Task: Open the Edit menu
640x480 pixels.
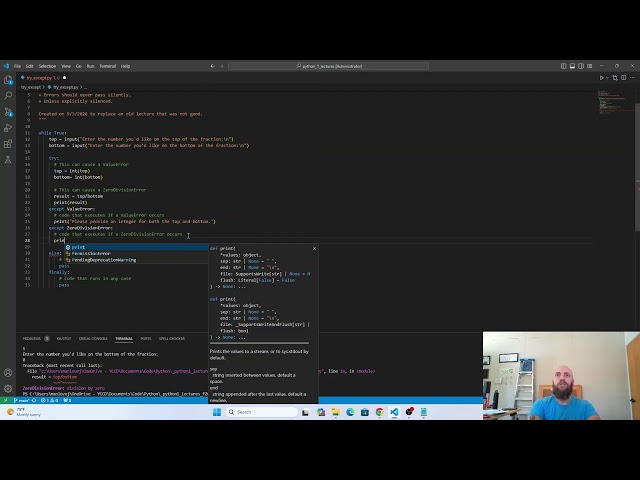Action: [x=30, y=66]
